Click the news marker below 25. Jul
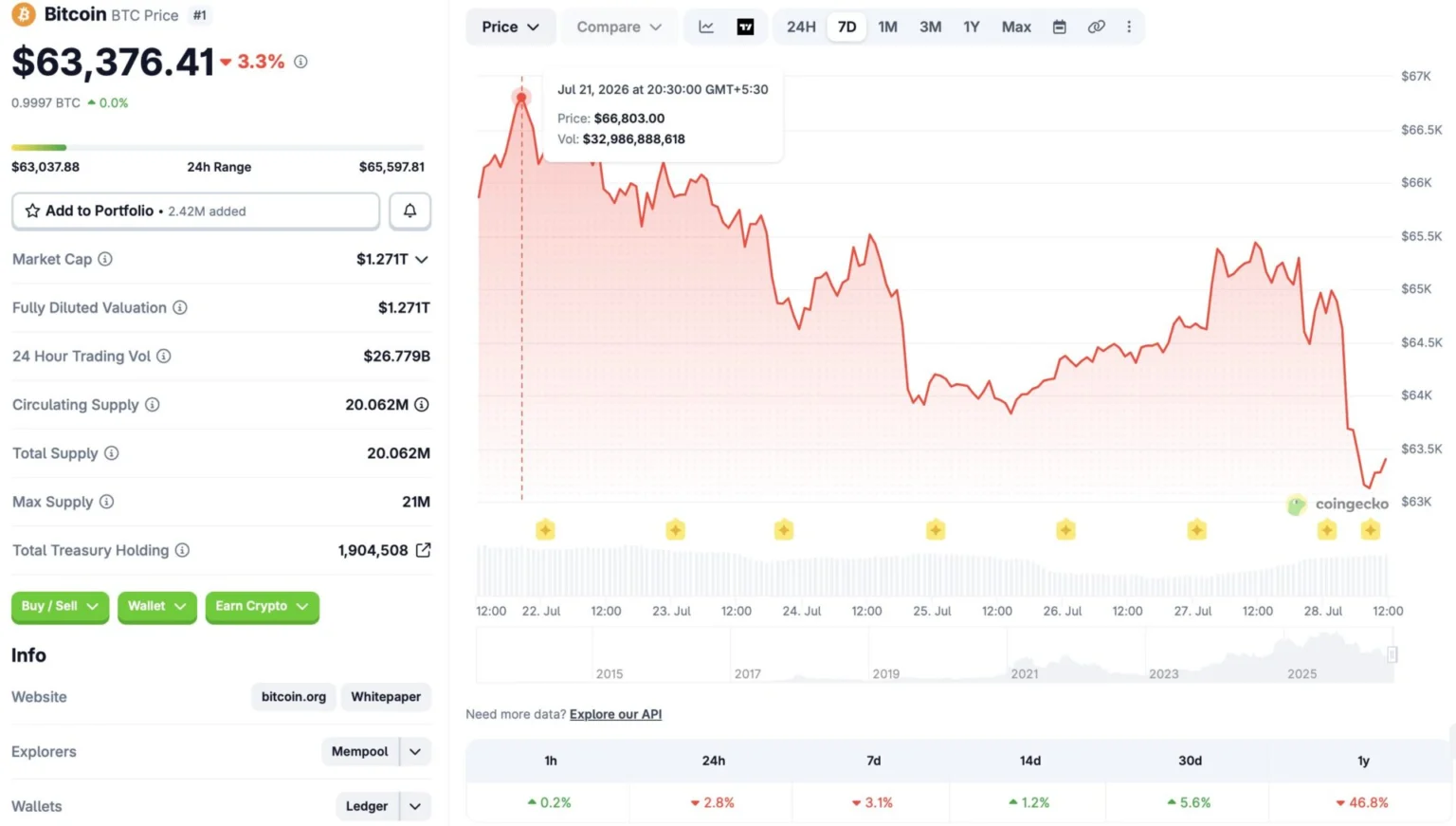Screen dimensions: 1456x826 point(936,529)
